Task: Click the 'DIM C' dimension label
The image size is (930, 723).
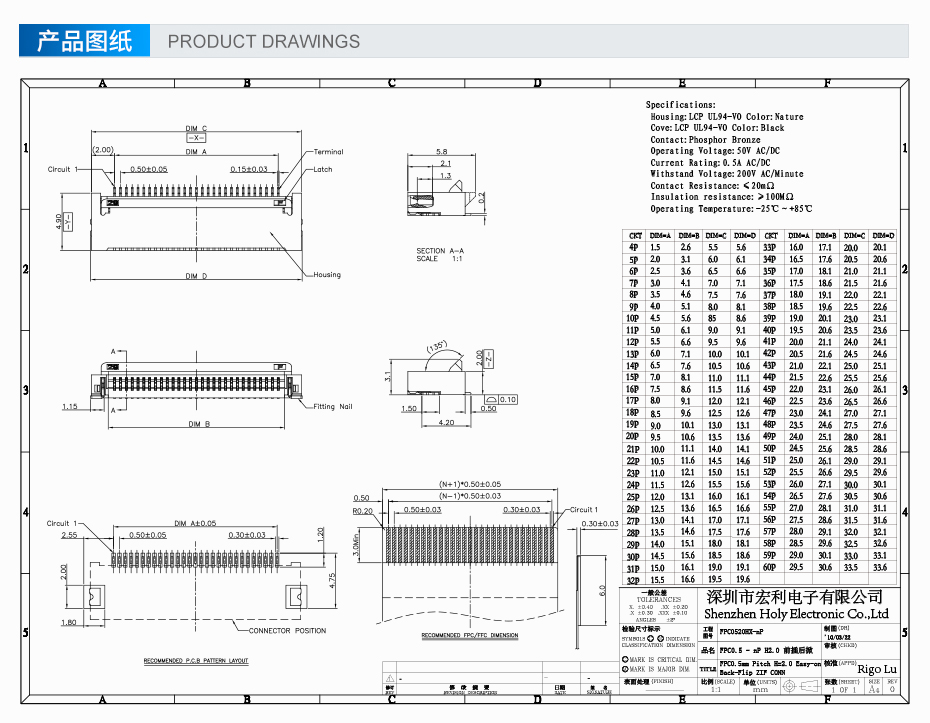Action: click(x=196, y=128)
